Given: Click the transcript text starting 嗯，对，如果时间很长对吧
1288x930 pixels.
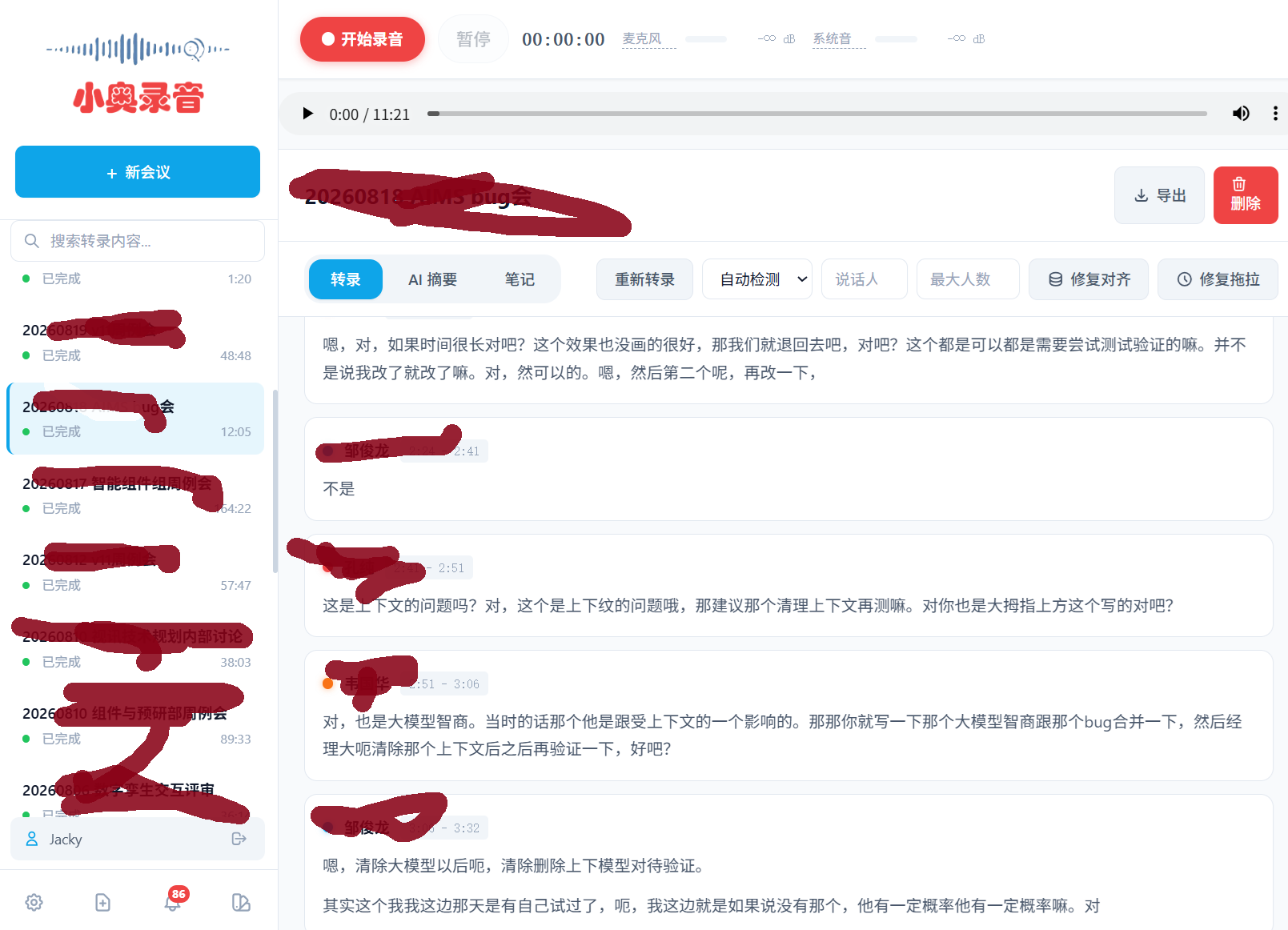Looking at the screenshot, I should pyautogui.click(x=784, y=359).
